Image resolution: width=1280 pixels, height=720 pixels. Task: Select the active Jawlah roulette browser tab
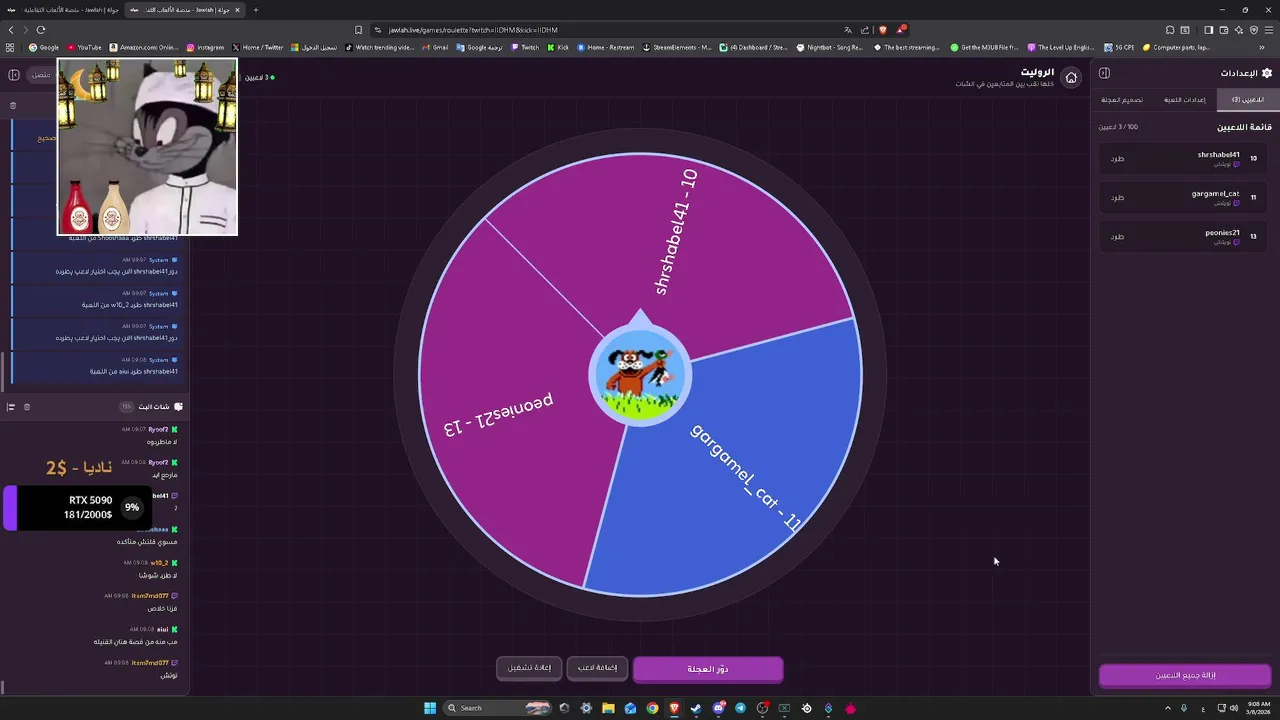(x=187, y=10)
